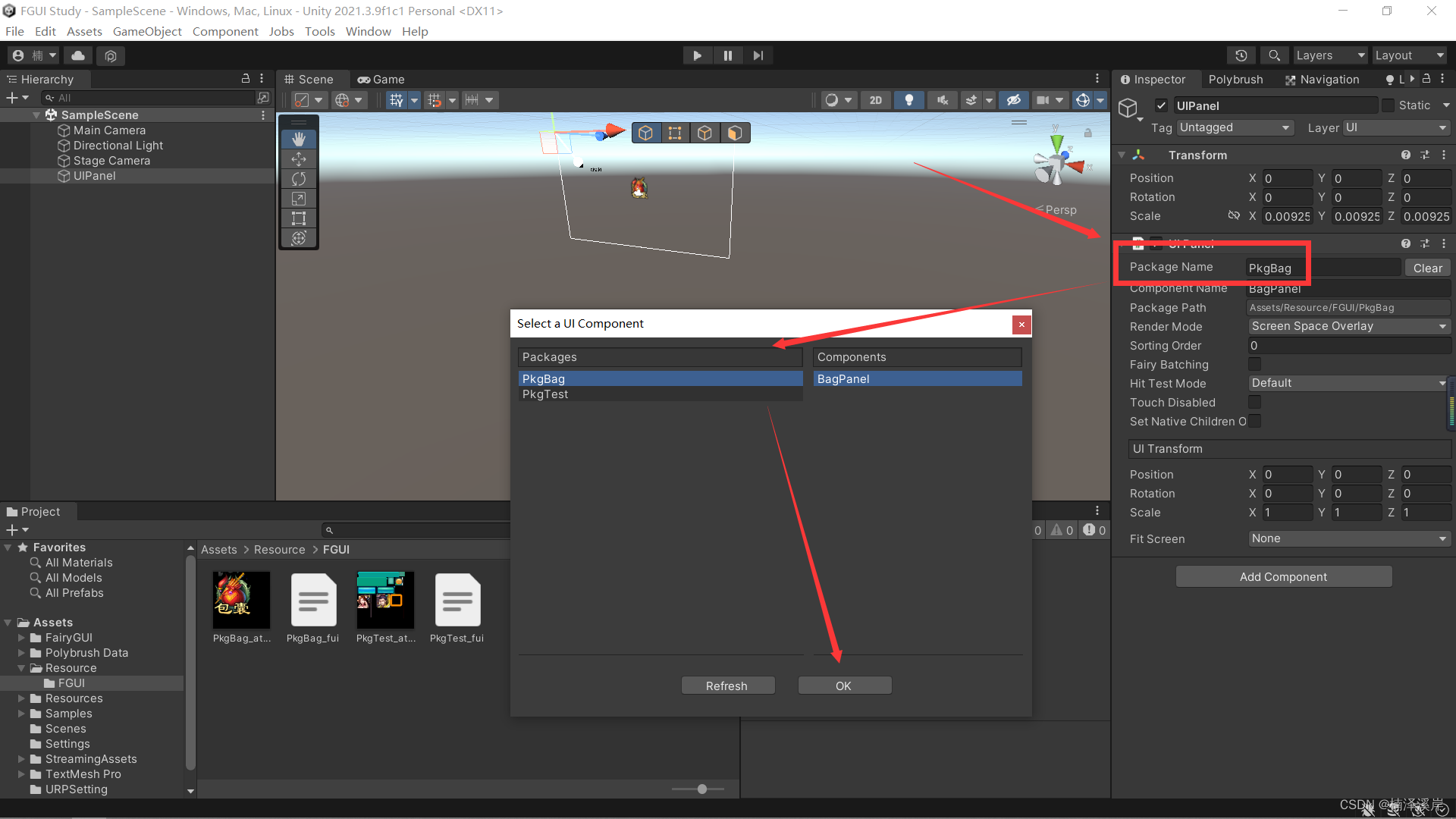Click the Rect Transform tool icon
The height and width of the screenshot is (819, 1456).
point(298,219)
